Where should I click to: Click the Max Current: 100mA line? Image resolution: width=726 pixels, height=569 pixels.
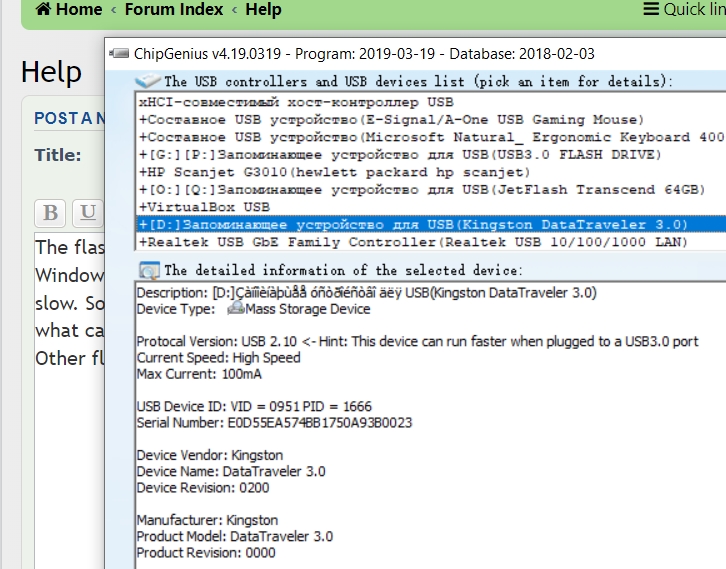point(199,374)
